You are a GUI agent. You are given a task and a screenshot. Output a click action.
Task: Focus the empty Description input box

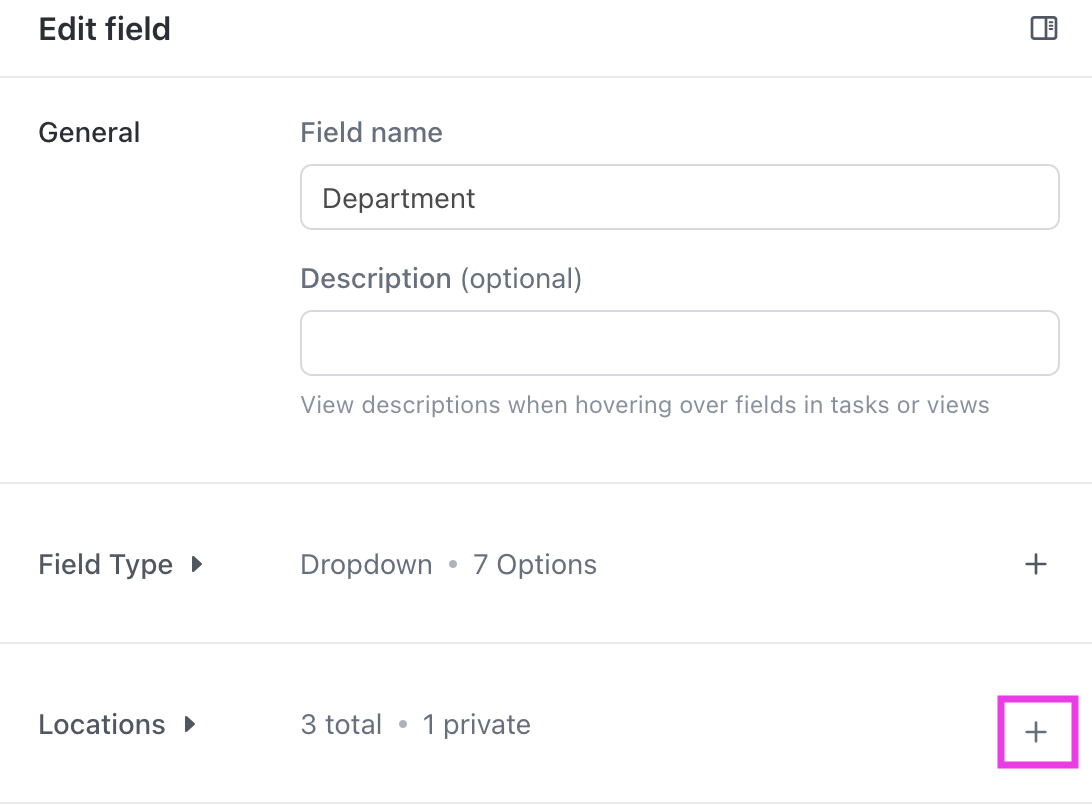[x=679, y=343]
